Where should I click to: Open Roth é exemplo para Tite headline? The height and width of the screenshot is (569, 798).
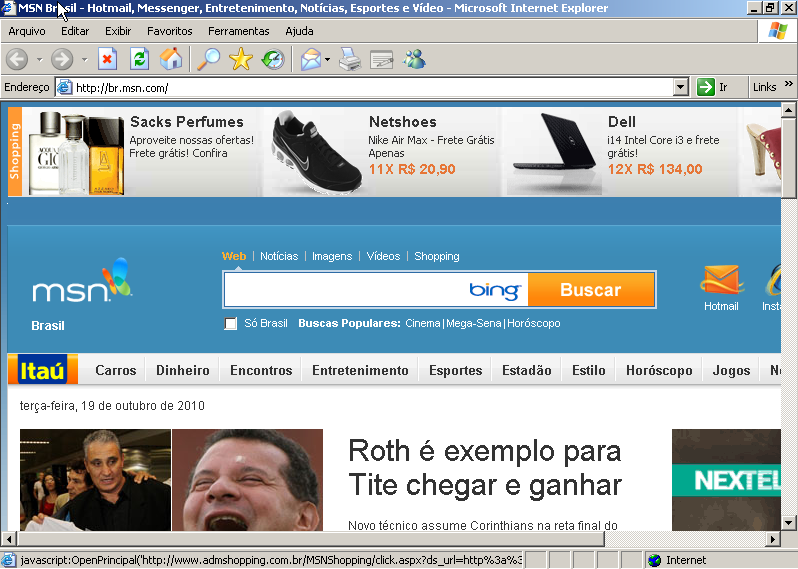[x=485, y=467]
